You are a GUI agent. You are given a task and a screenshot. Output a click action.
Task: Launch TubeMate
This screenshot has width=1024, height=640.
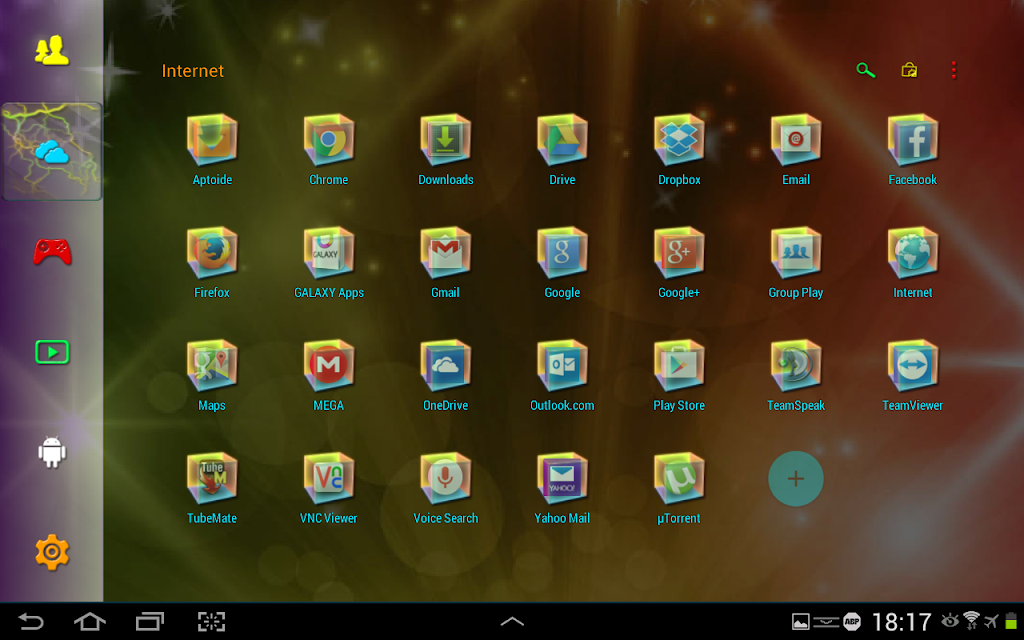coord(212,479)
